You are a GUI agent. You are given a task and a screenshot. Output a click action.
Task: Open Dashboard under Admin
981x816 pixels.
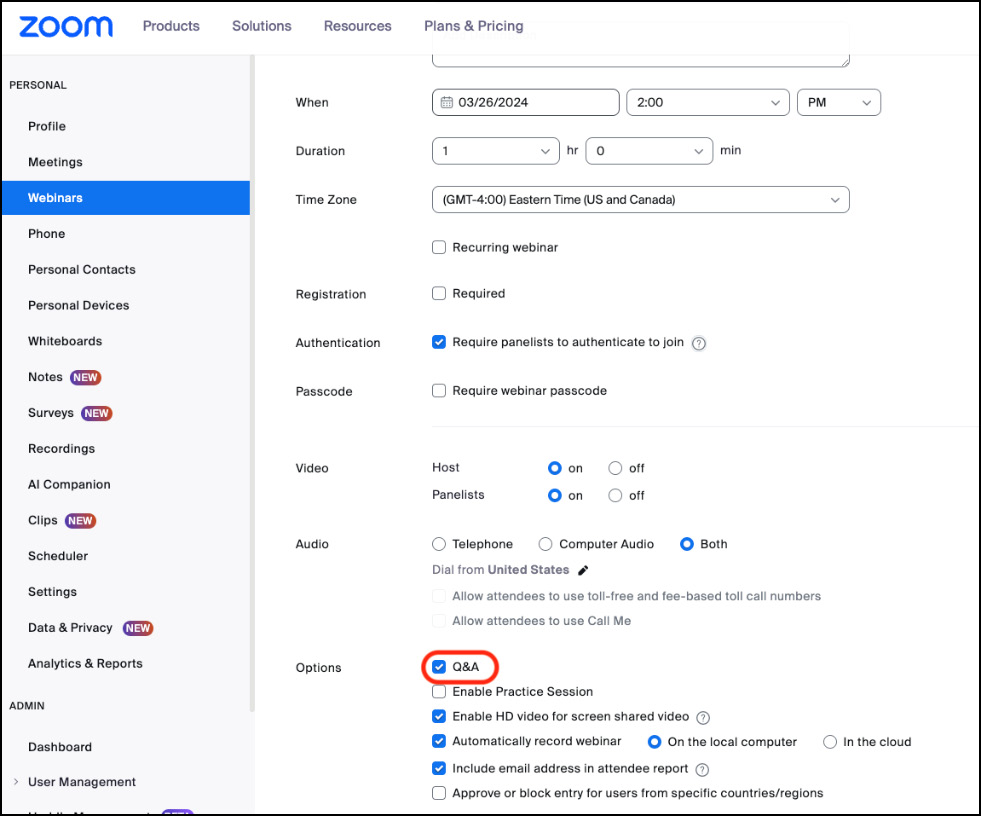(x=60, y=747)
